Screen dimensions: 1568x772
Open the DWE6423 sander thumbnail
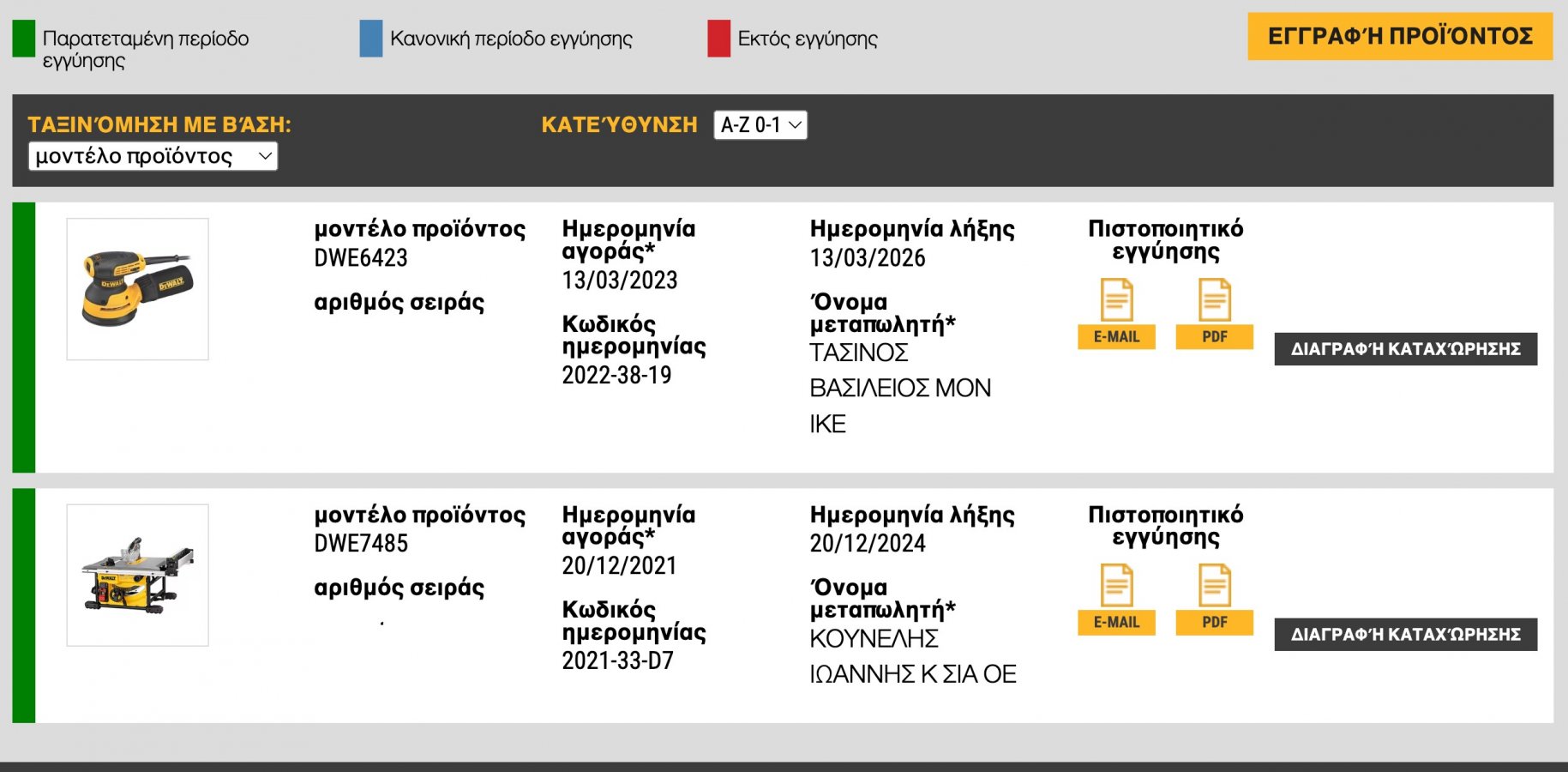[138, 289]
